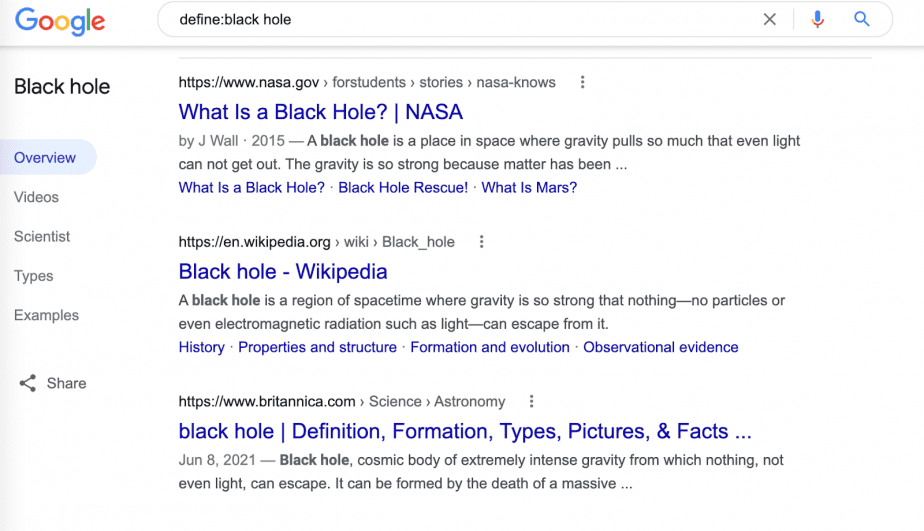Open the Scientist sidebar section
This screenshot has height=531, width=924.
coord(42,236)
